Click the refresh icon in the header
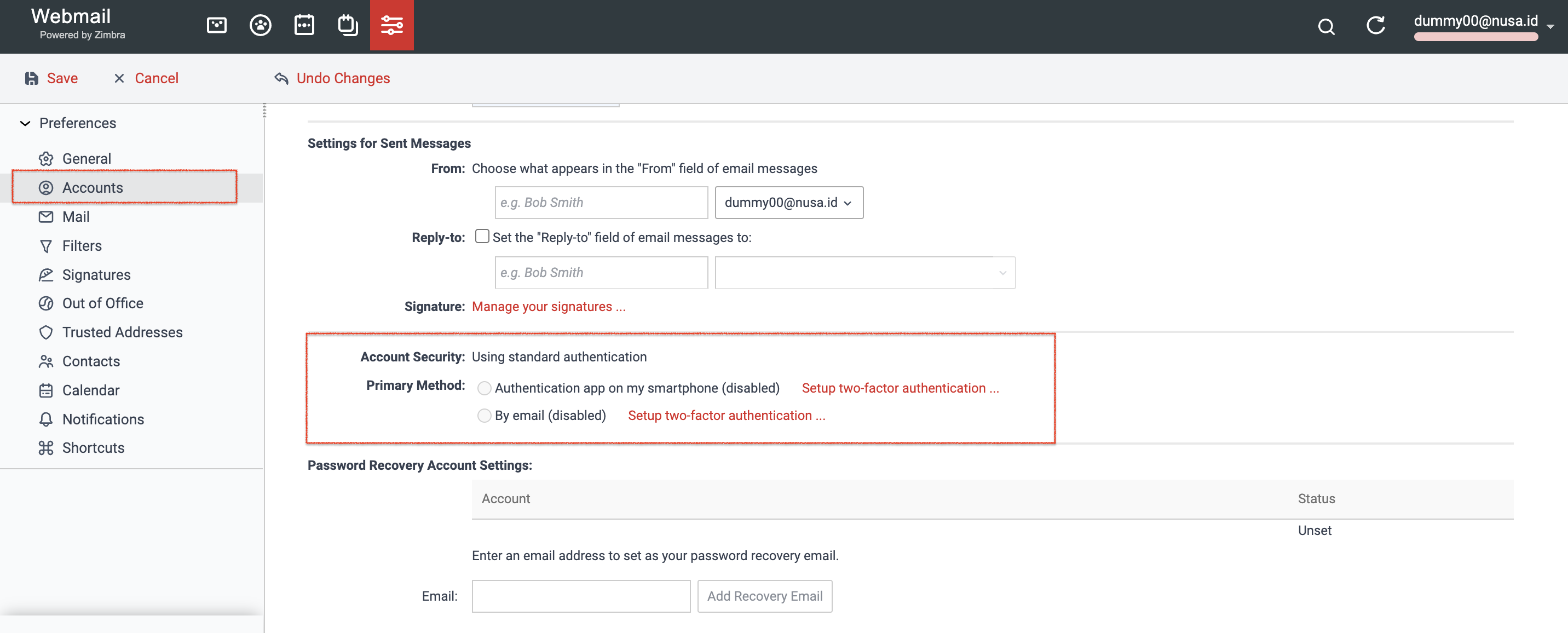 pos(1376,26)
